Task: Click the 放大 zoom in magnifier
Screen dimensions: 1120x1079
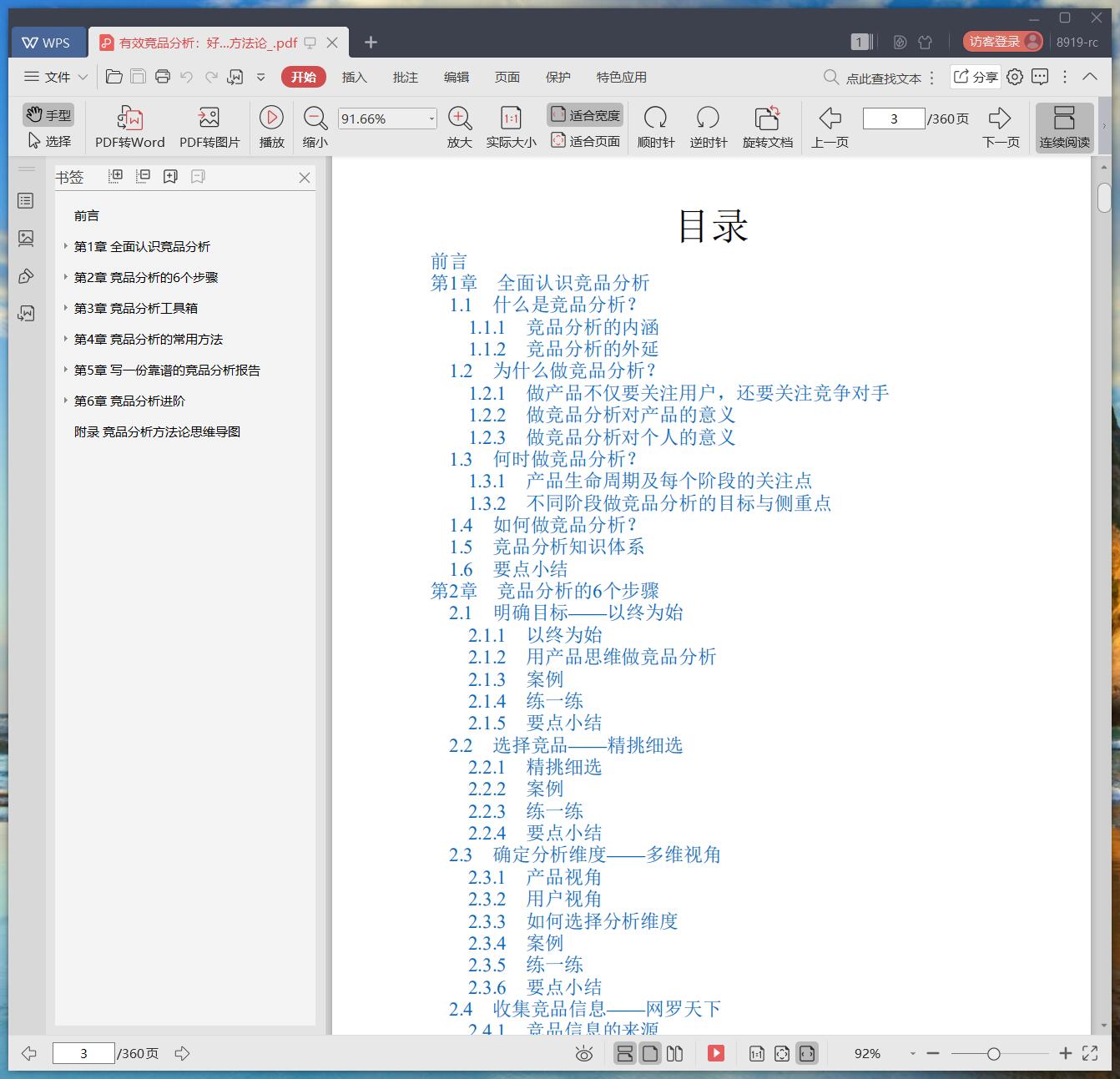Action: point(460,127)
